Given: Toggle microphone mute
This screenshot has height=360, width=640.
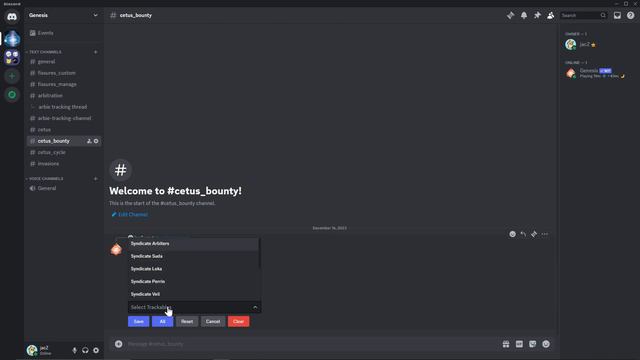Looking at the screenshot, I should [x=74, y=350].
